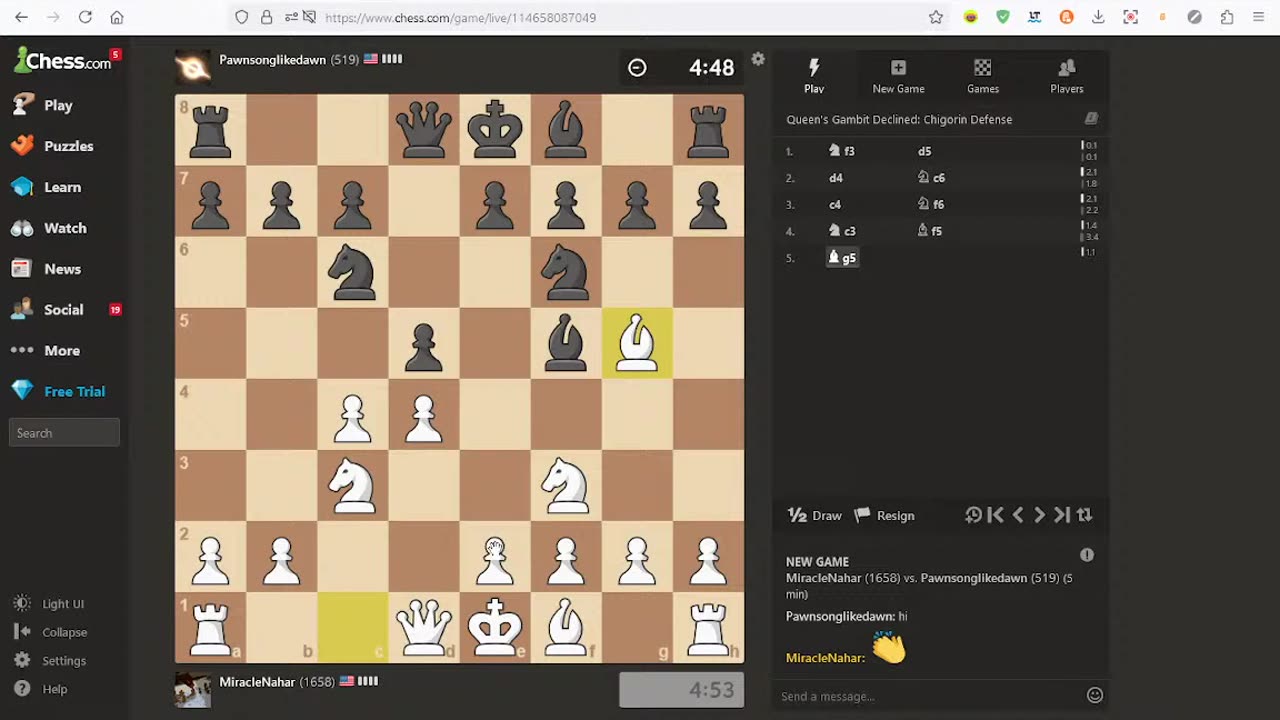Open the browser downloads panel
This screenshot has height=720, width=1280.
pos(1098,17)
